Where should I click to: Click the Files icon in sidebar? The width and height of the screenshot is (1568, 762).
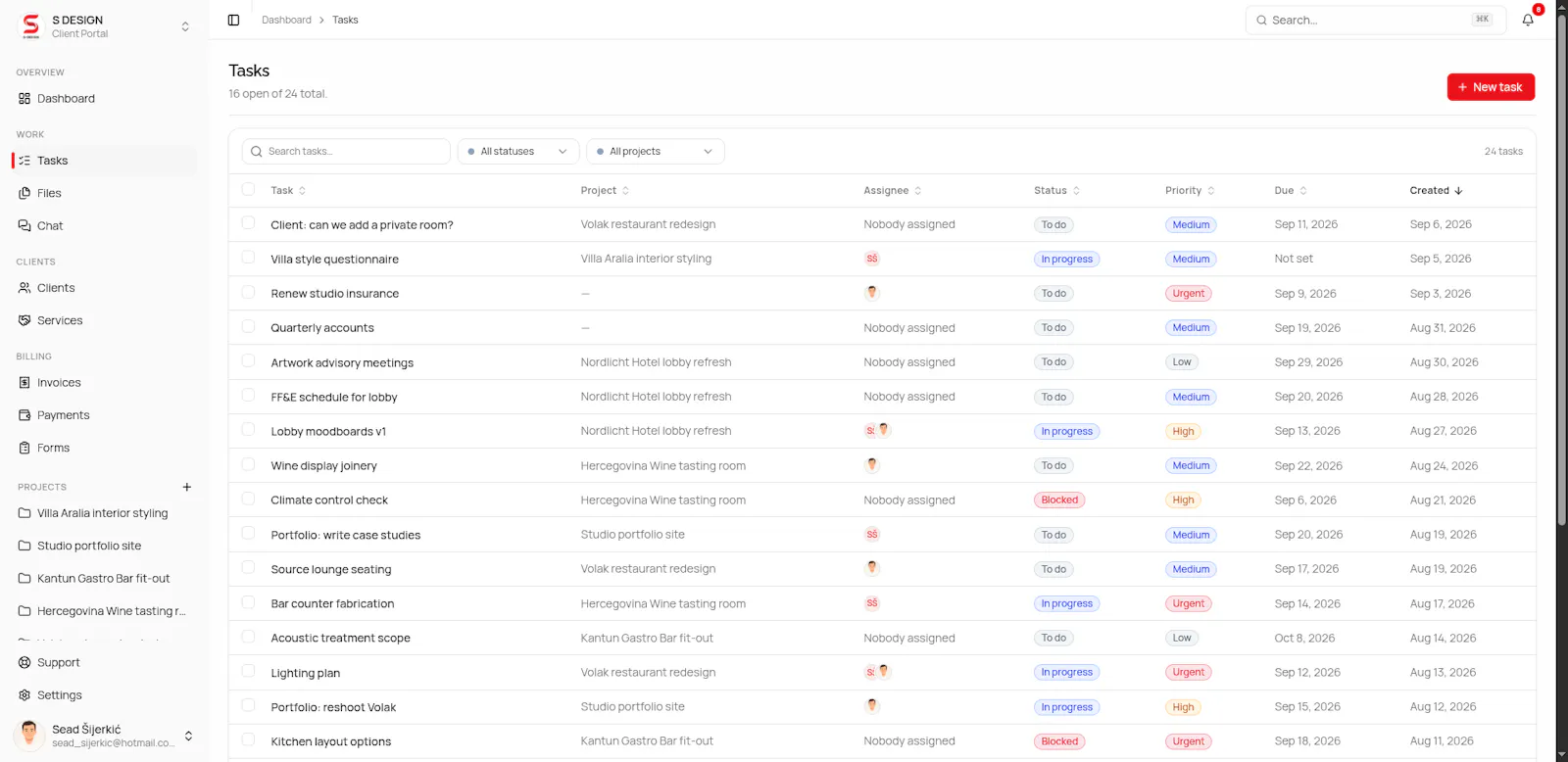[x=24, y=193]
